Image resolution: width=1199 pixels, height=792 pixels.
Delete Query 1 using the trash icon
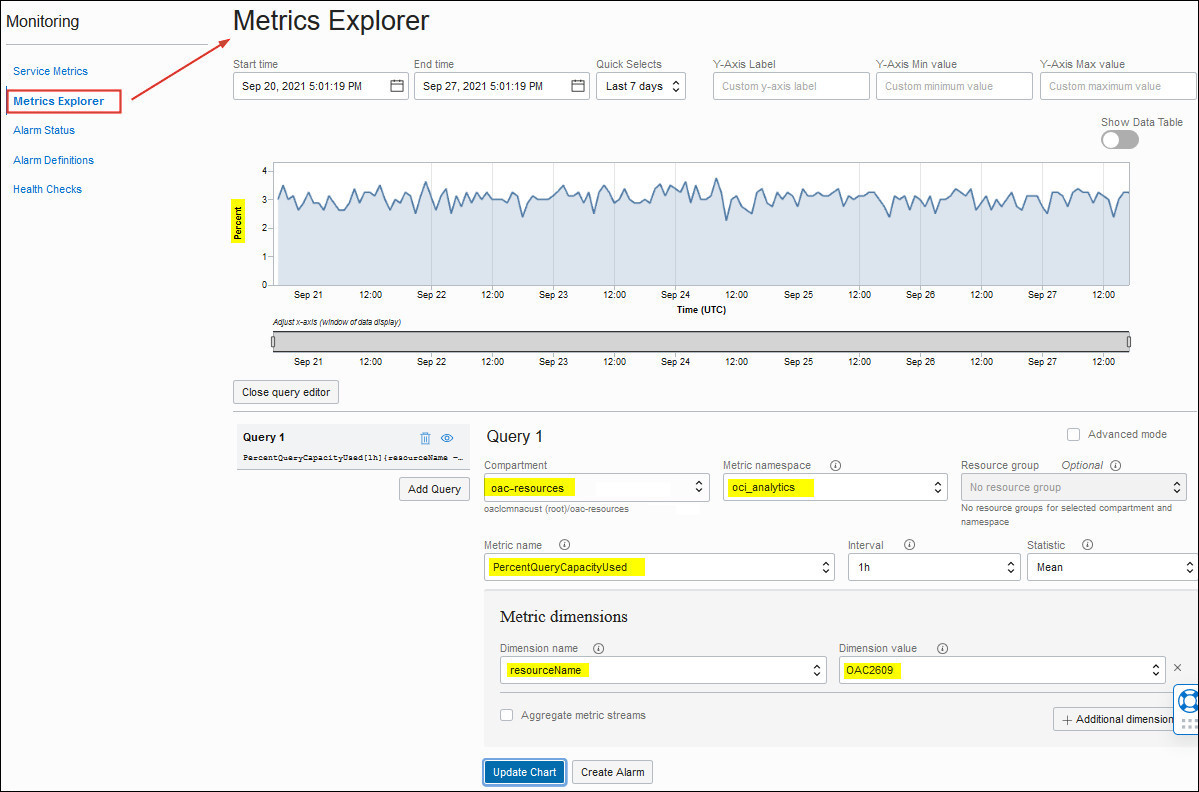click(425, 438)
